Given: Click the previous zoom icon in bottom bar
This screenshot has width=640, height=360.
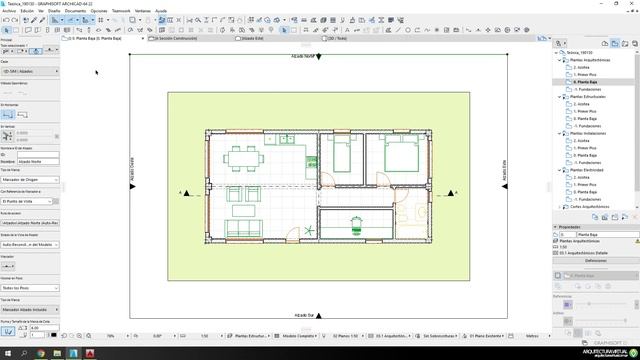Looking at the screenshot, I should pyautogui.click(x=64, y=336).
